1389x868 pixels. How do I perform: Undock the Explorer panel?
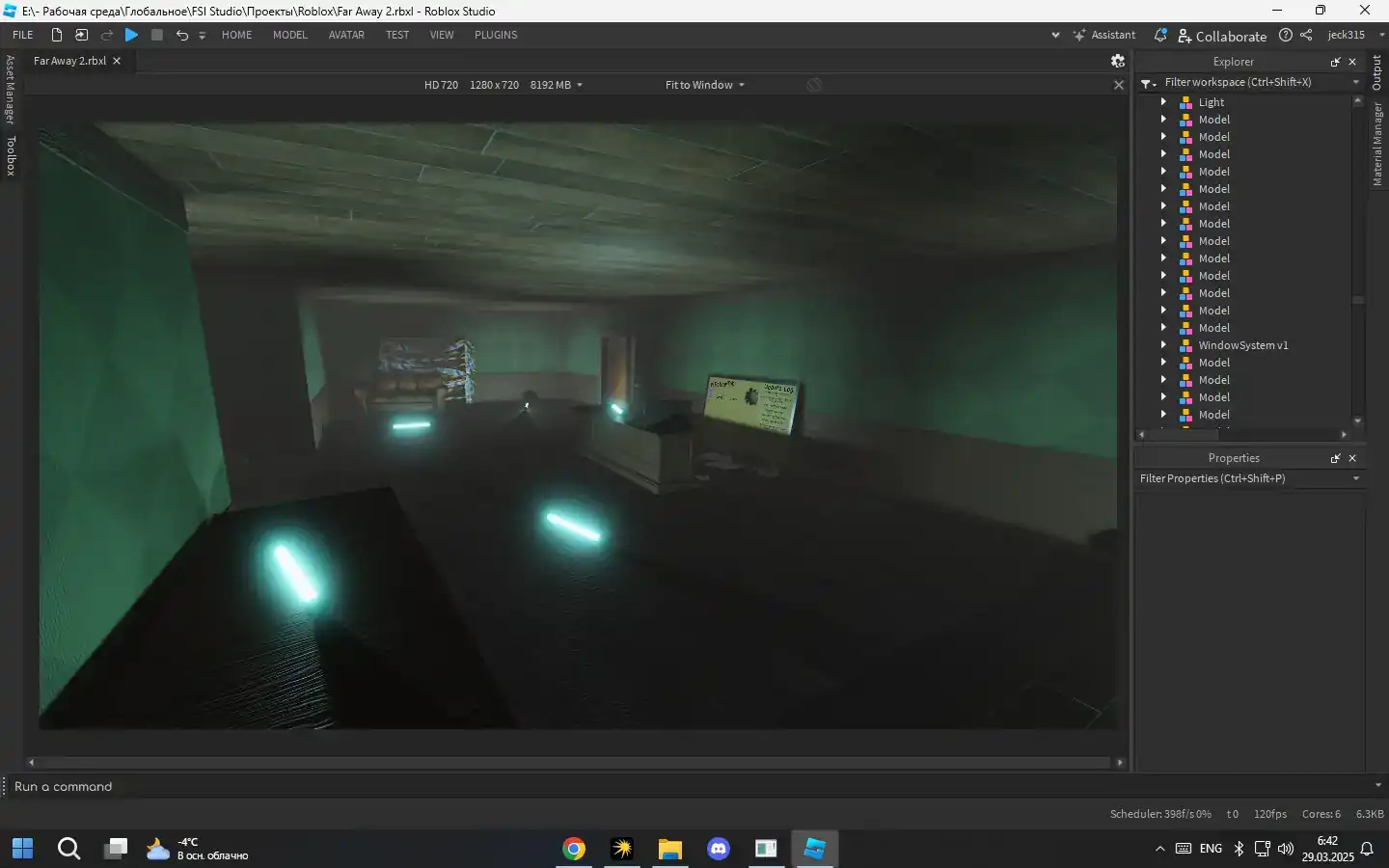click(x=1336, y=62)
